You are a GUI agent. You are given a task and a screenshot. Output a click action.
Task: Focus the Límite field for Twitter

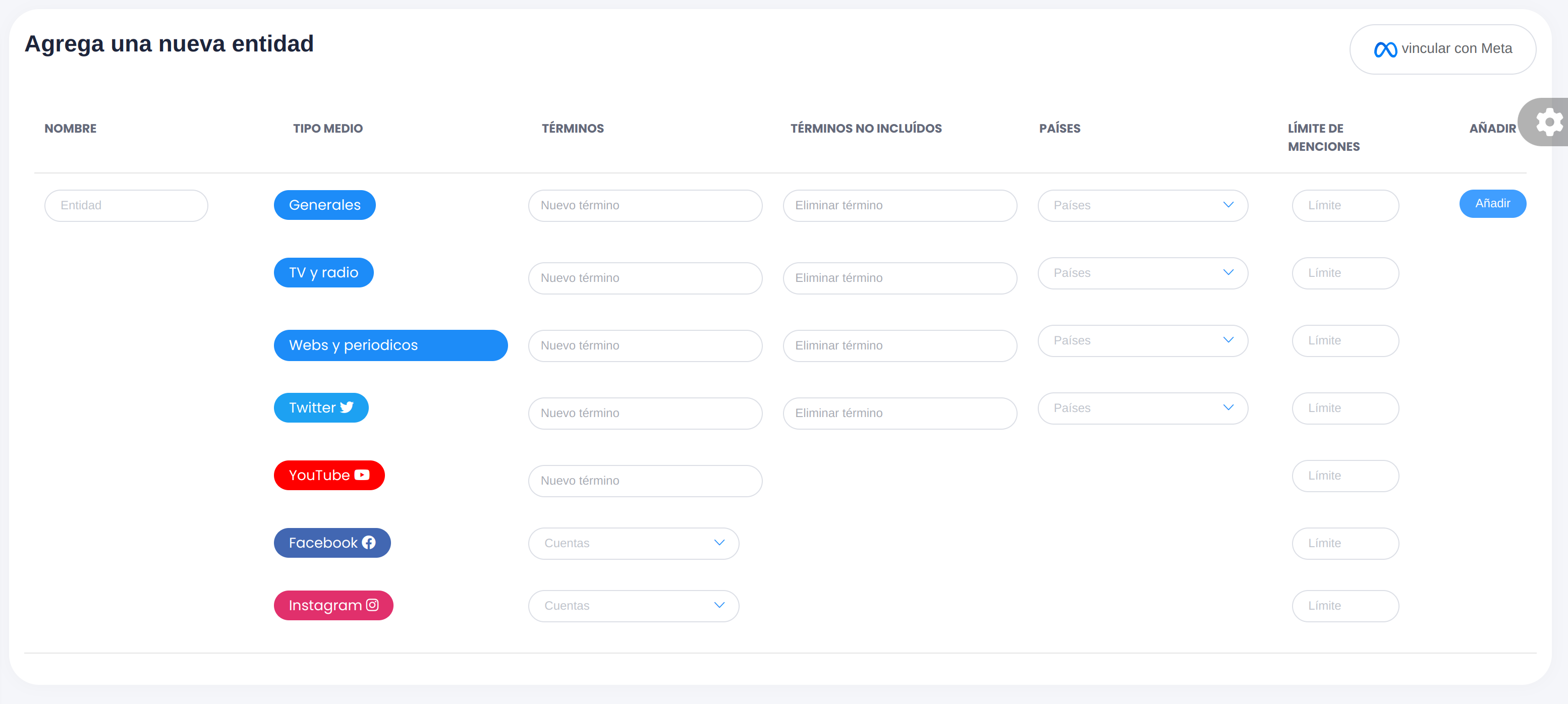click(x=1345, y=408)
